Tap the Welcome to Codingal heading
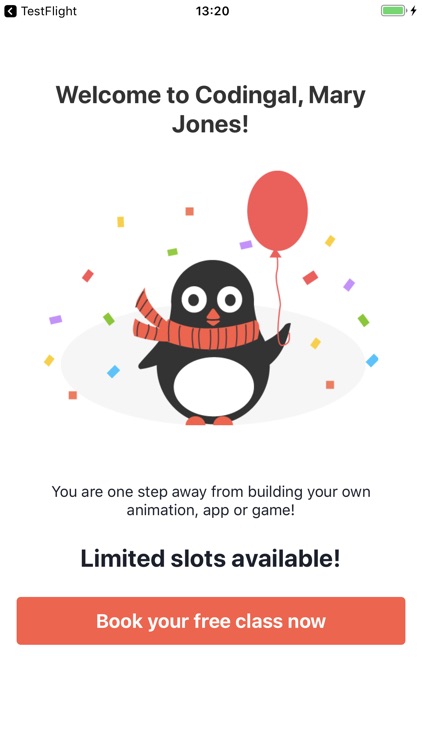Viewport: 422px width, 750px height. point(211,109)
